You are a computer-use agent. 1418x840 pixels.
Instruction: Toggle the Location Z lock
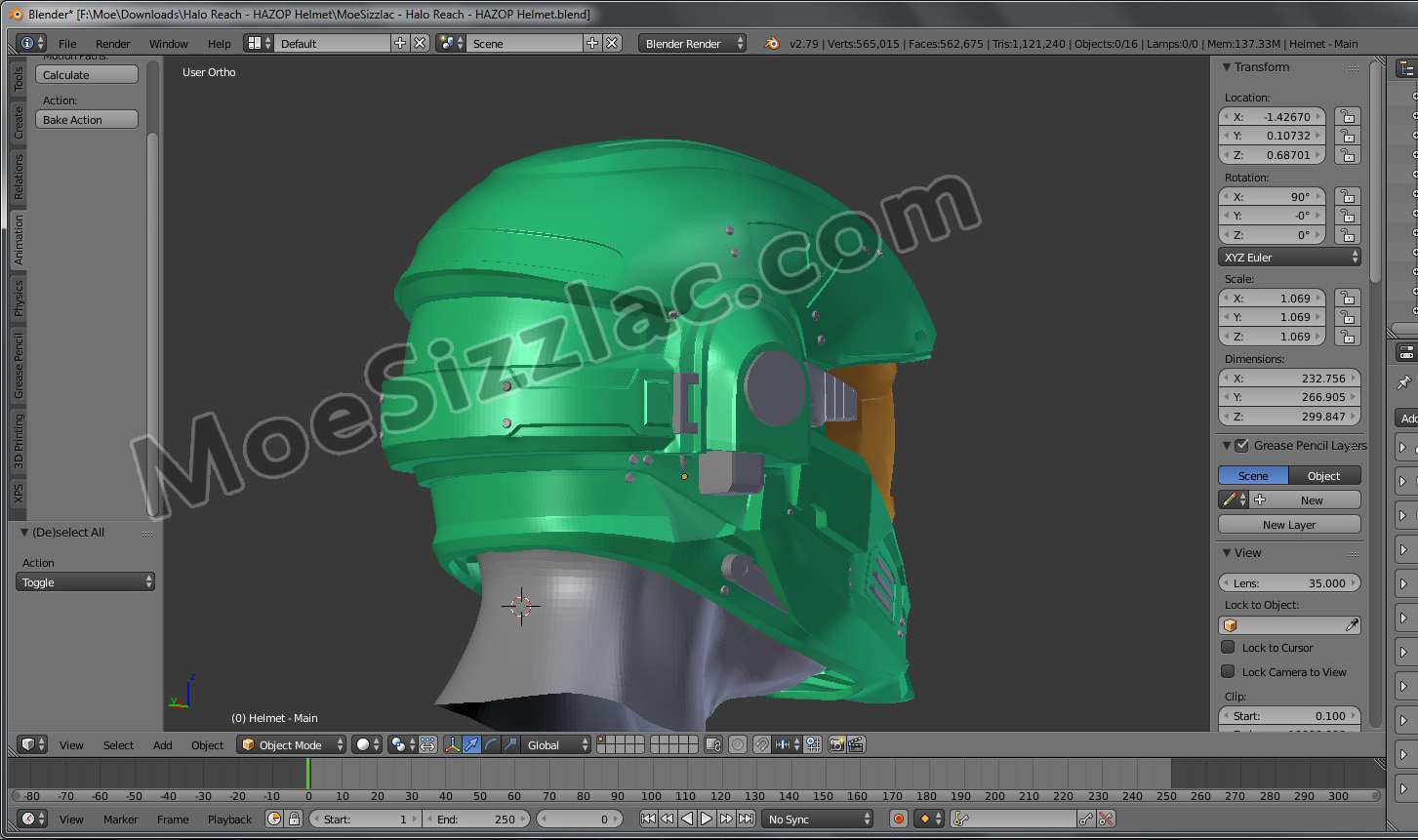coord(1347,154)
